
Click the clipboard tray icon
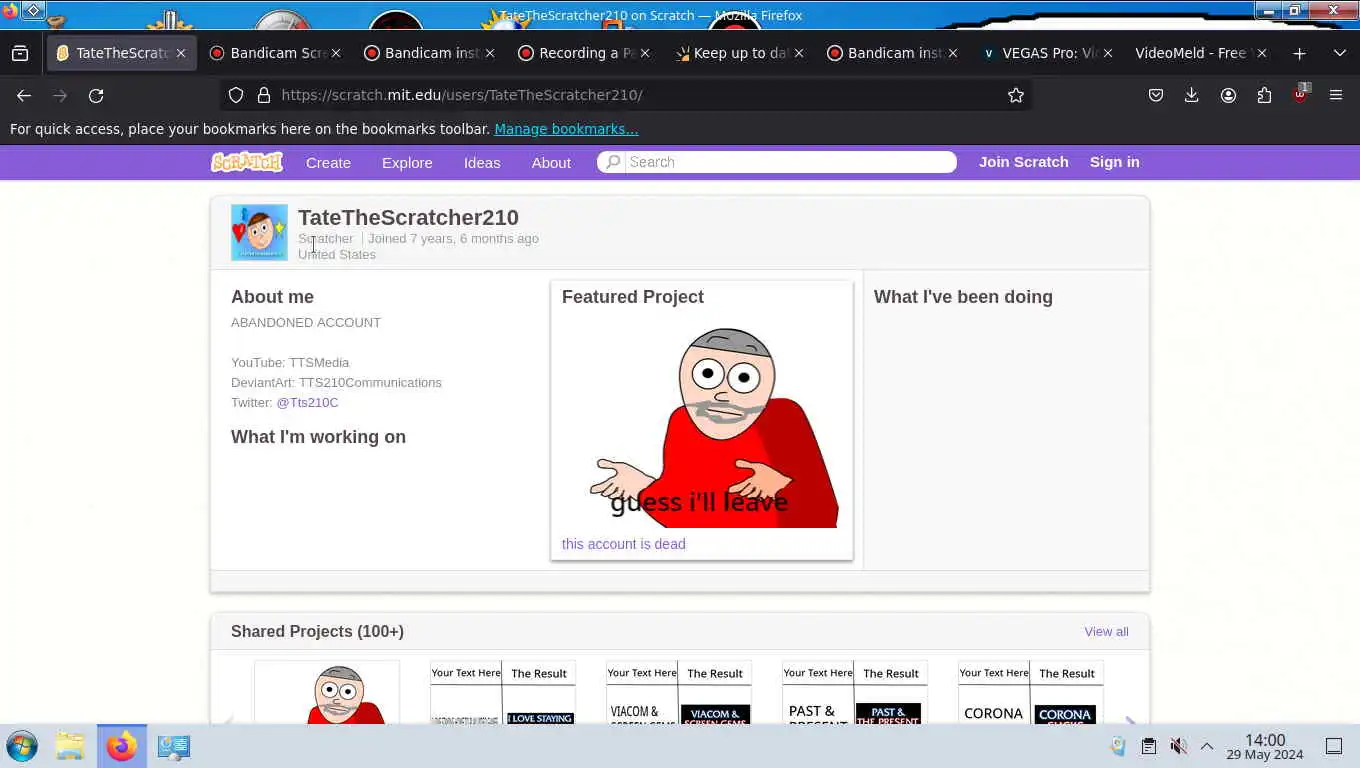pos(1149,746)
